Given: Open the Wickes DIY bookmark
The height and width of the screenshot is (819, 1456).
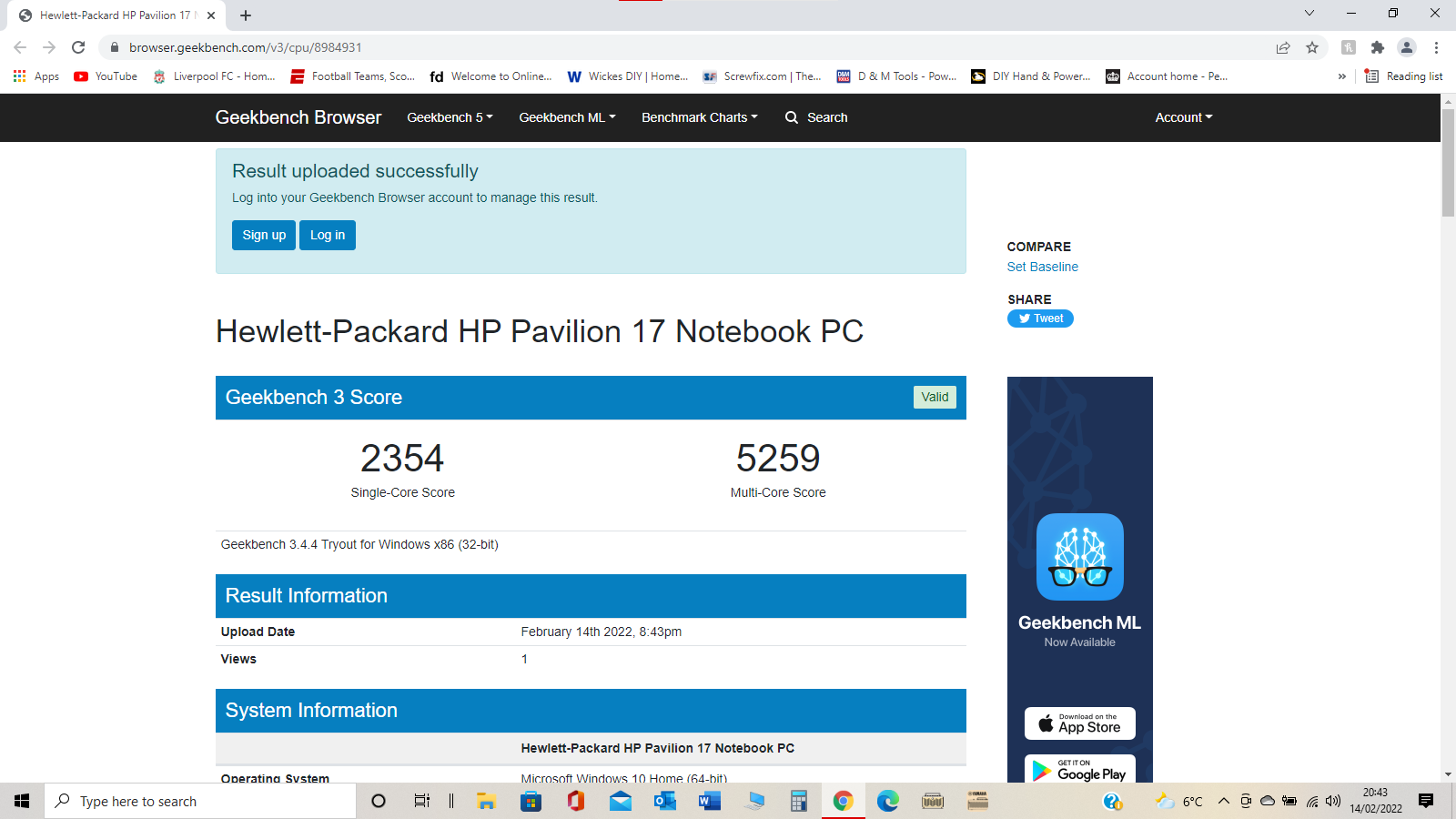Looking at the screenshot, I should (x=628, y=76).
